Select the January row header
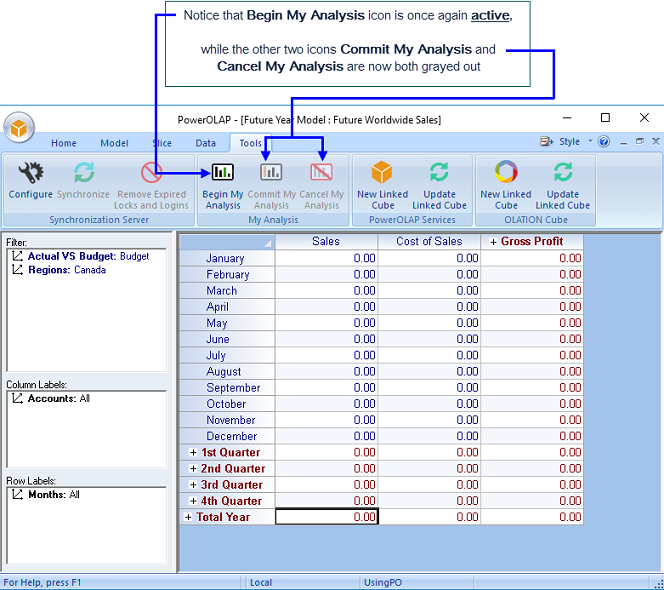The height and width of the screenshot is (590, 664). 227,258
